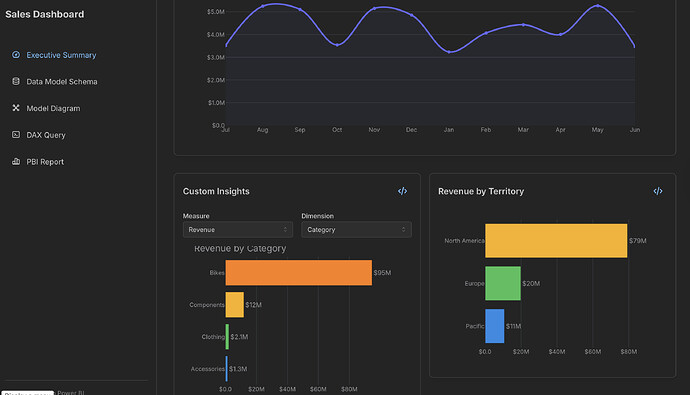Screen dimensions: 690x395
Task: Click the May data point on line chart
Action: [598, 6]
